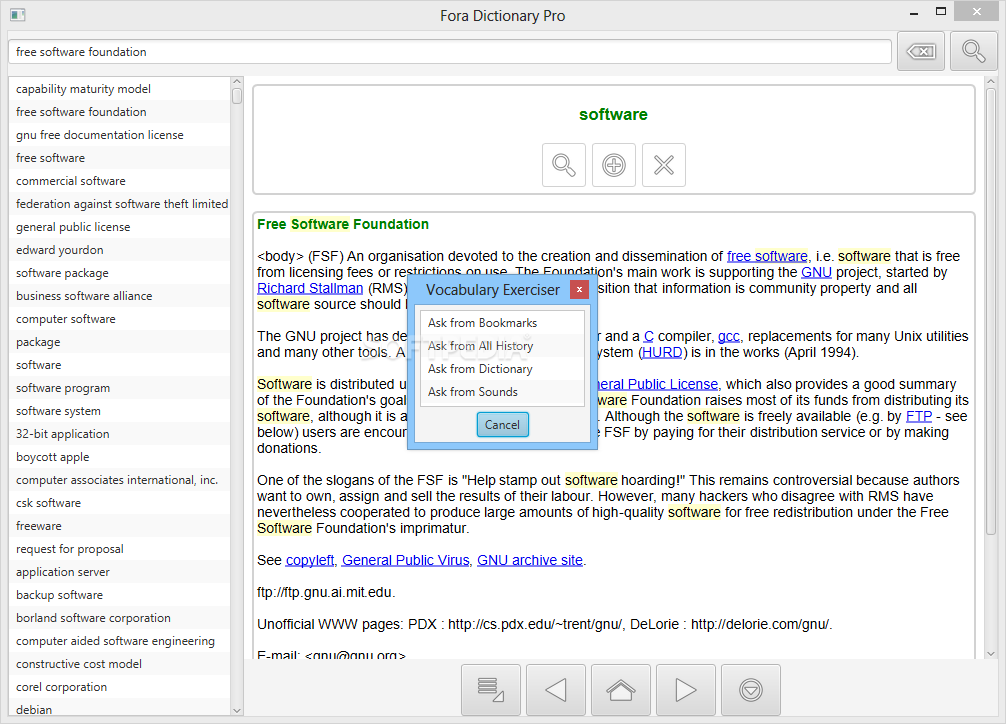Click the magnifier search button top right

[973, 51]
